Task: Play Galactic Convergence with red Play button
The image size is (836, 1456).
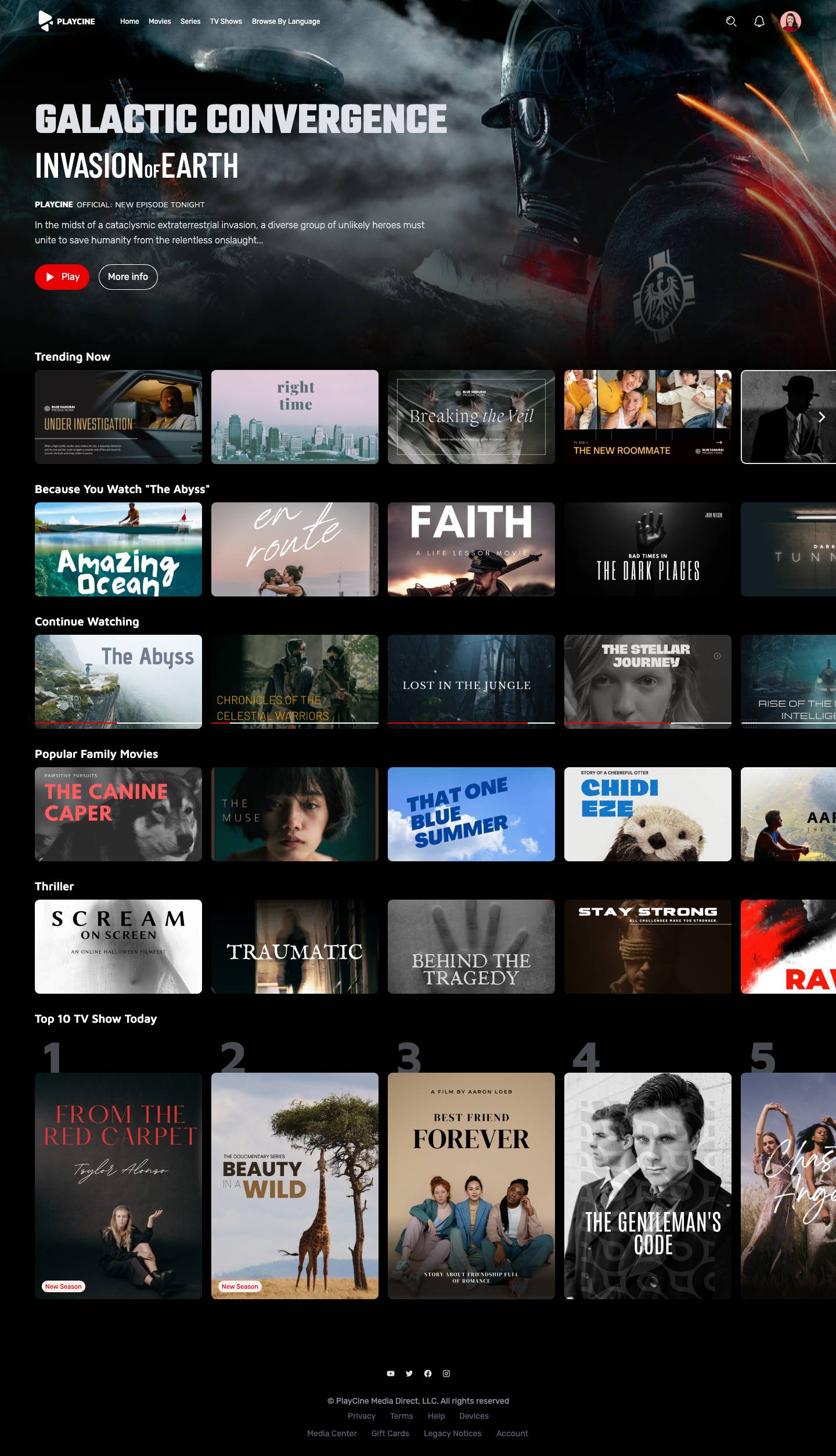Action: [x=62, y=277]
